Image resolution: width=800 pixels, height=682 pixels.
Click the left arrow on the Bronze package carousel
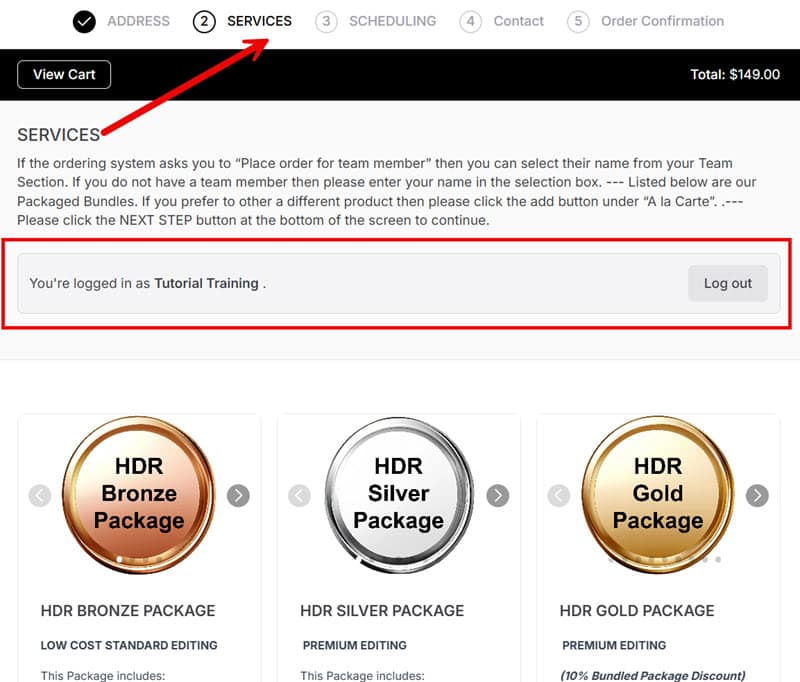point(40,496)
